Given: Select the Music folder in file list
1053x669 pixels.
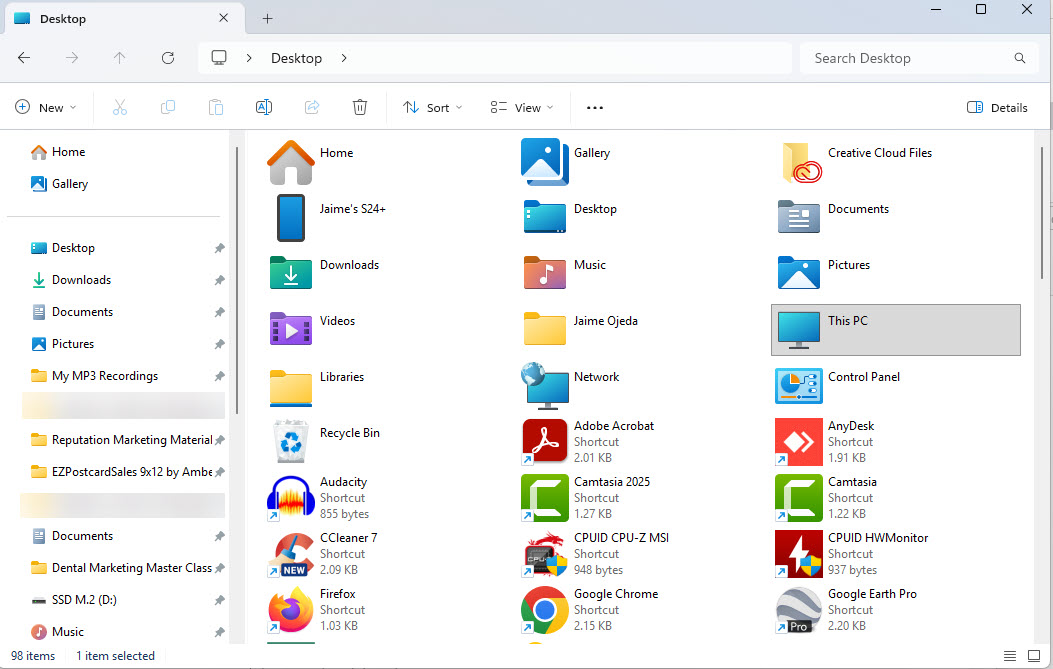Looking at the screenshot, I should (x=545, y=273).
